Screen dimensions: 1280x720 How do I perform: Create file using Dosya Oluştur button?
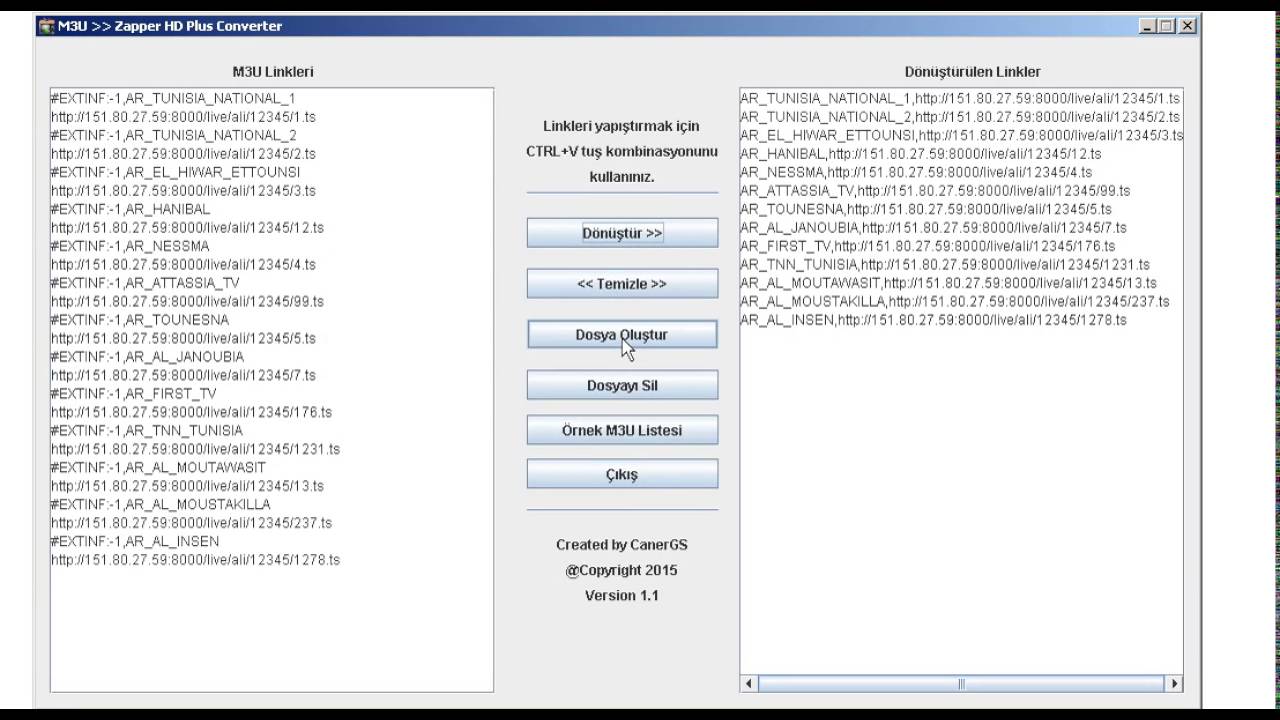tap(622, 335)
